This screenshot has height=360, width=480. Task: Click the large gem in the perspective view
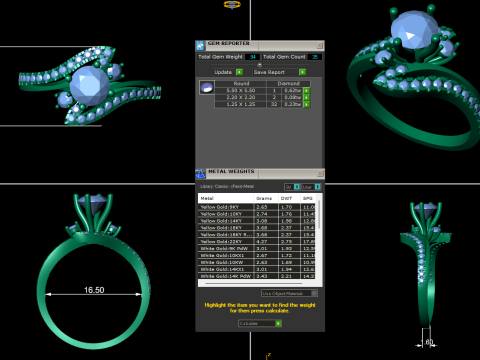pyautogui.click(x=415, y=30)
